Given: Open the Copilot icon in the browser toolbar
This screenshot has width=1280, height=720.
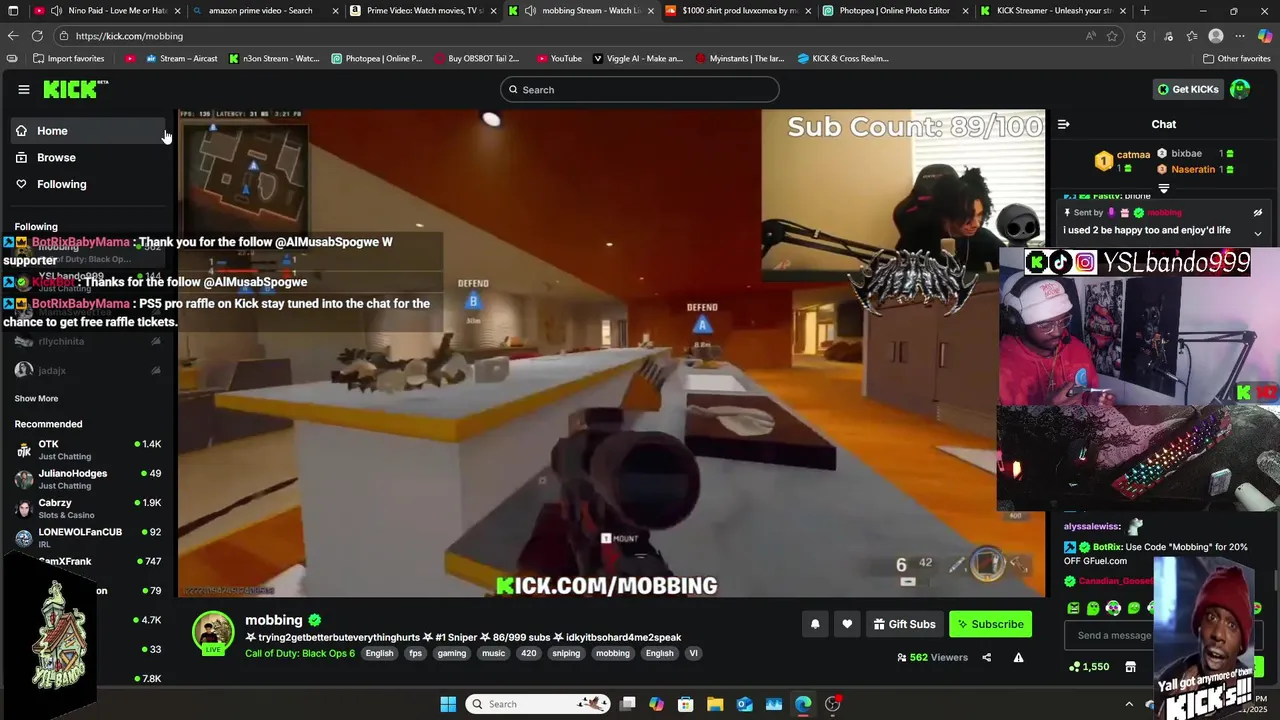Looking at the screenshot, I should [1265, 36].
